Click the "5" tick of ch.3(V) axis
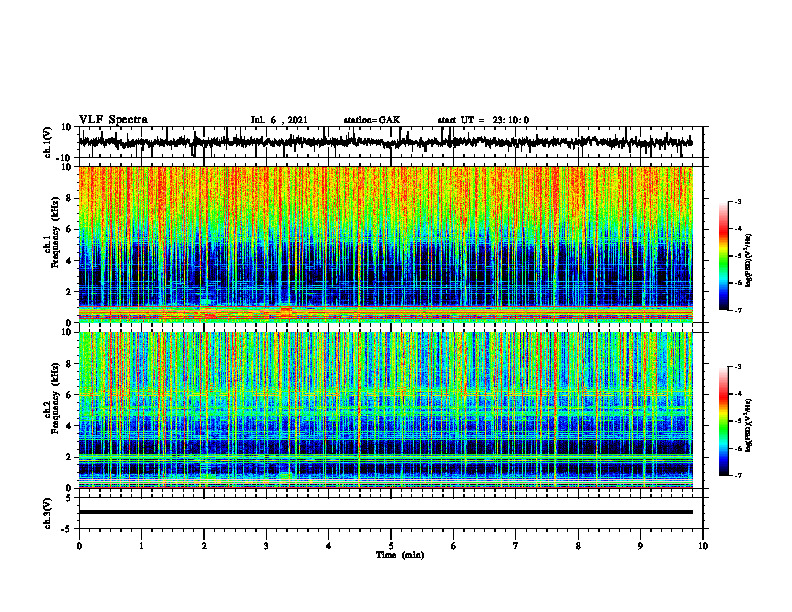 coord(70,497)
